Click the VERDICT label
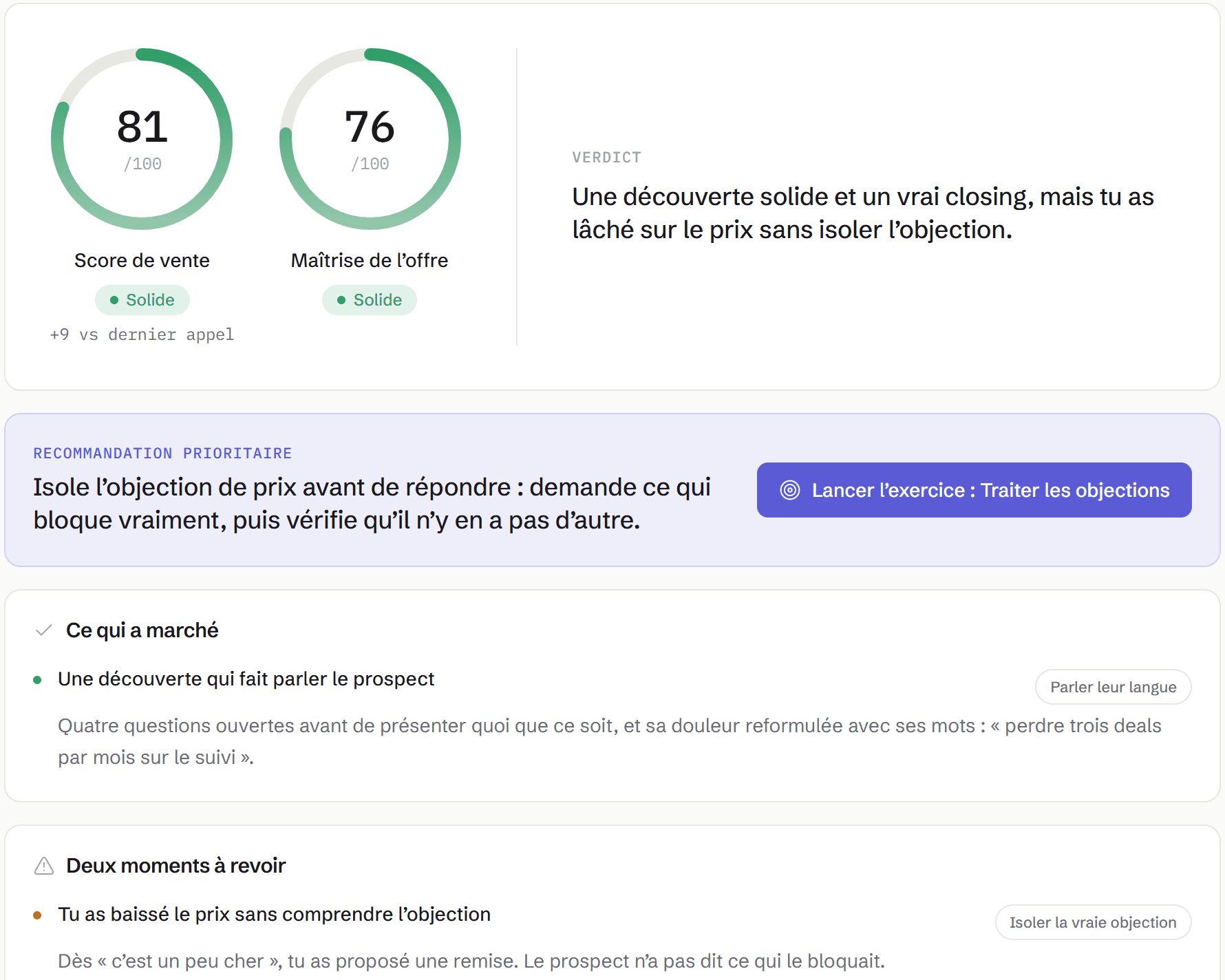The image size is (1225, 980). coord(606,158)
